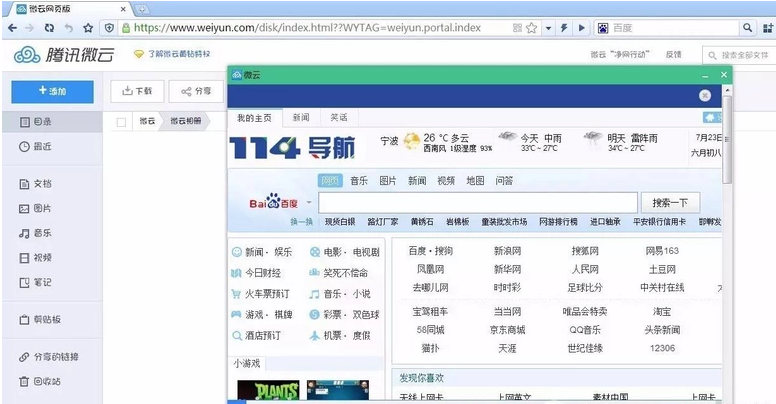
Task: Click the blue 添加 add button
Action: (51, 91)
